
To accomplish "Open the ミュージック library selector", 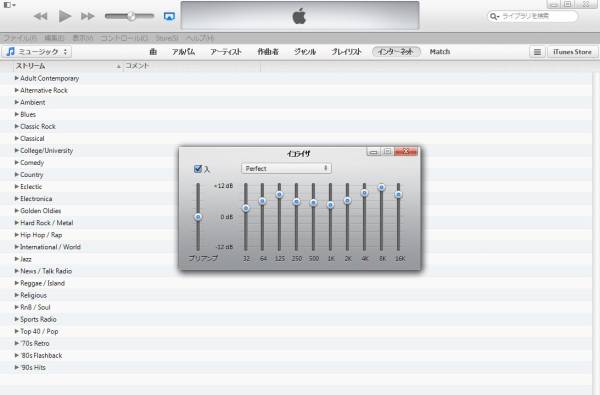I will pos(37,52).
